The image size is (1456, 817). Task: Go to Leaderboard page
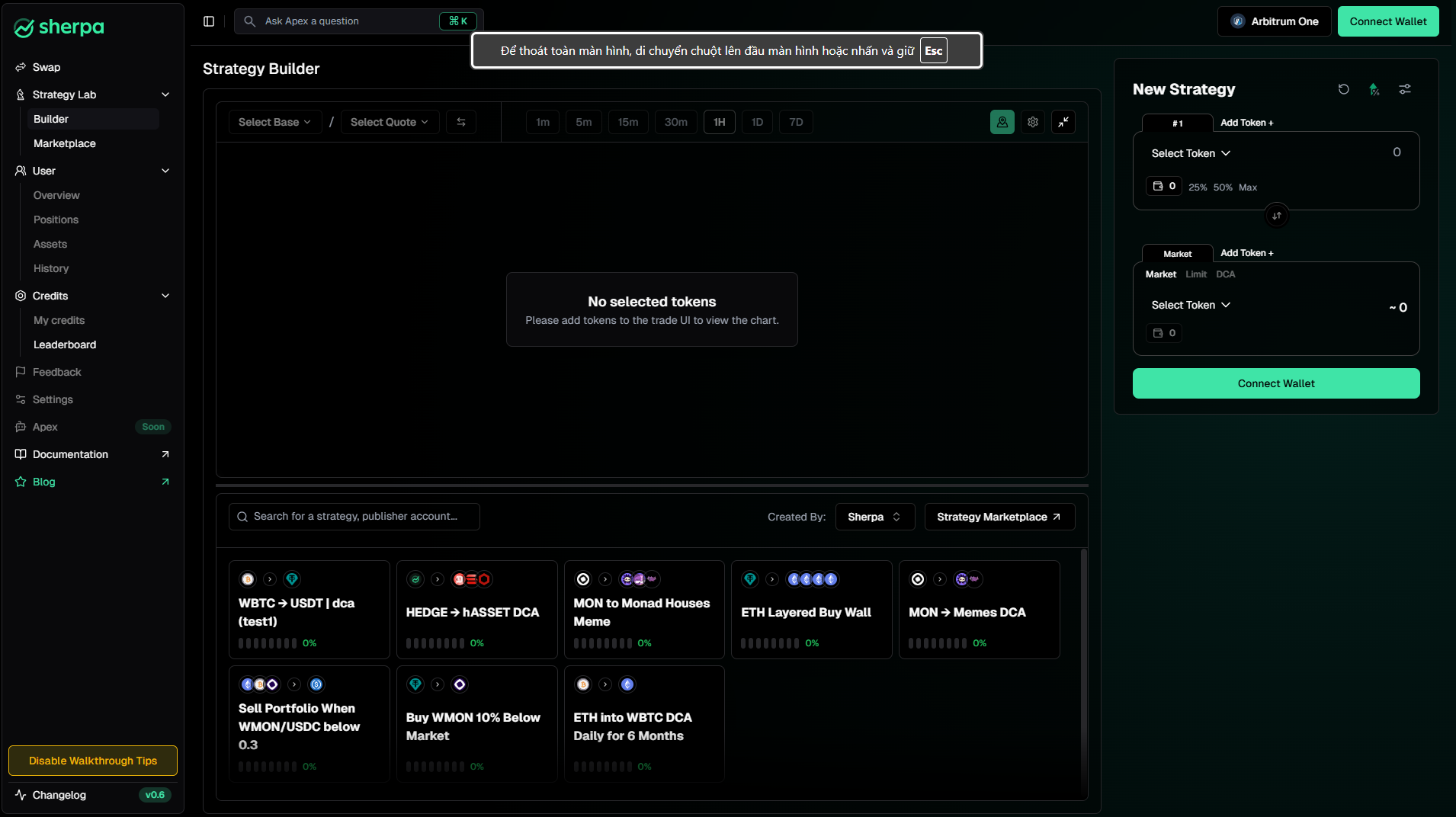click(65, 344)
